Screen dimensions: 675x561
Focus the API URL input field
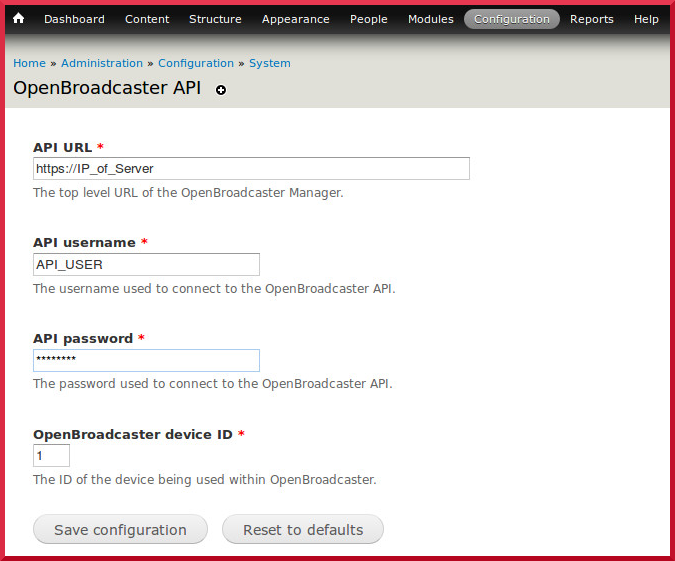tap(251, 168)
